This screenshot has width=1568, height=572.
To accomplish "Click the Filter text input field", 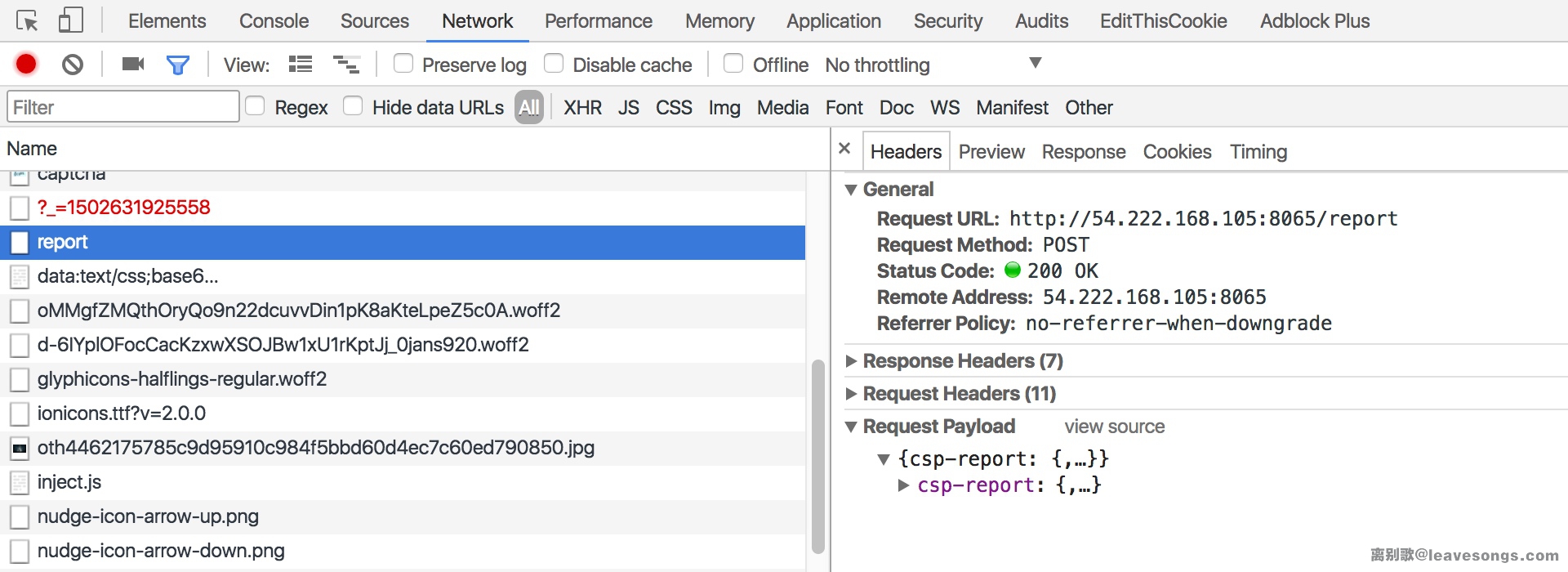I will coord(122,107).
